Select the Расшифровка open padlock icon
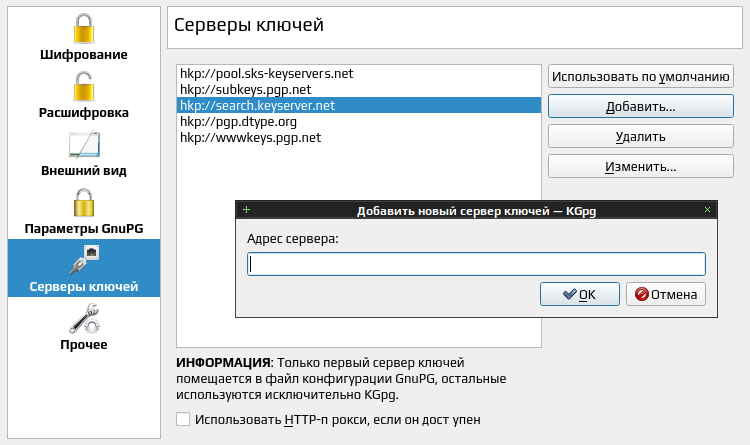The image size is (750, 445). [84, 87]
